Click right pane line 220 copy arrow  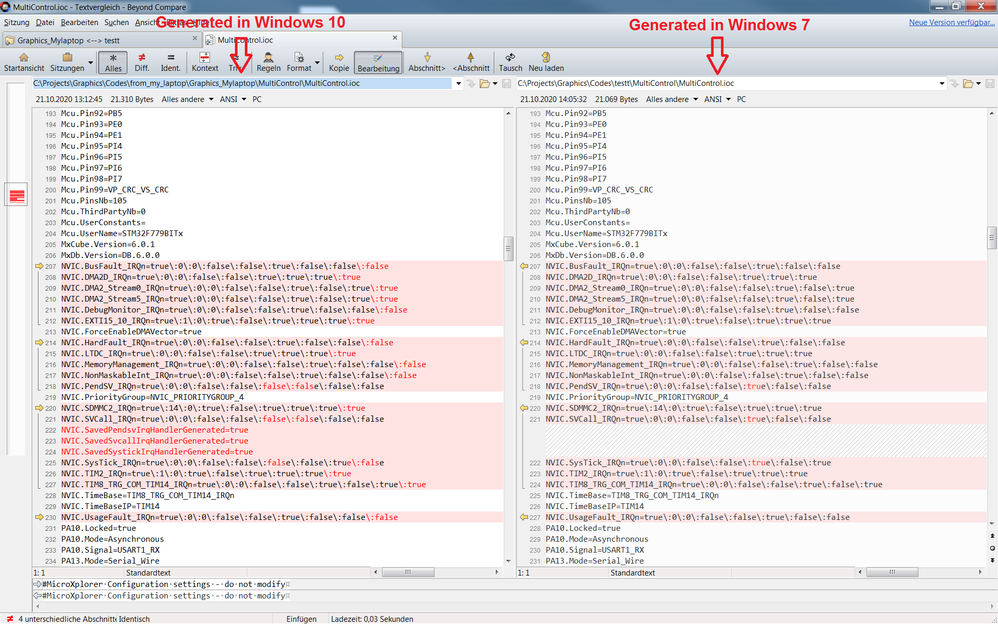tap(524, 408)
